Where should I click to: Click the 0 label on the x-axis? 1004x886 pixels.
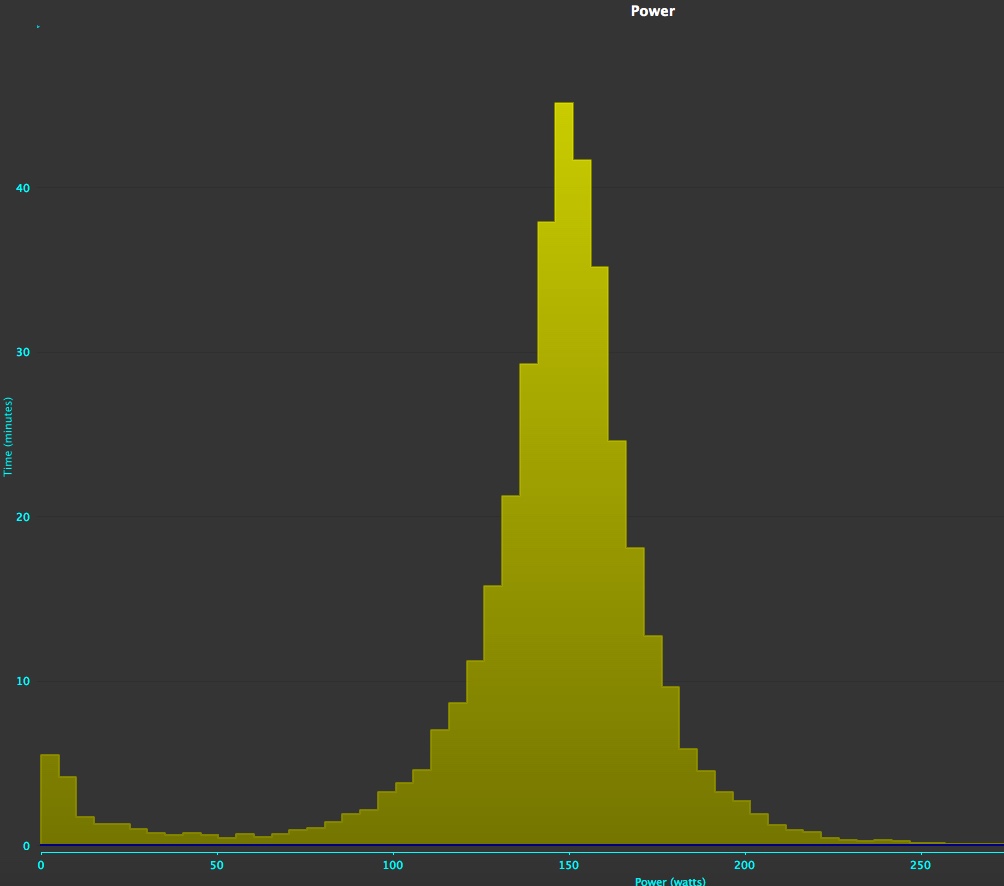point(41,865)
